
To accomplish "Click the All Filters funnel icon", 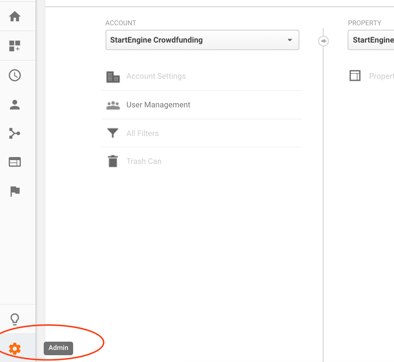I will tap(113, 133).
